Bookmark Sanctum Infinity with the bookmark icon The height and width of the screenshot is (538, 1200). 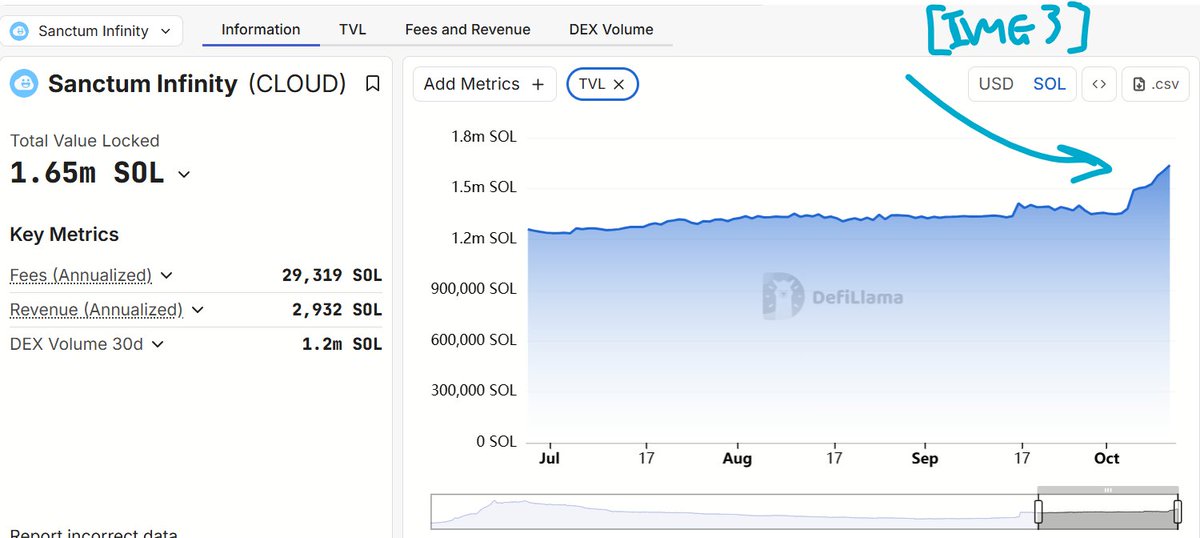[372, 84]
